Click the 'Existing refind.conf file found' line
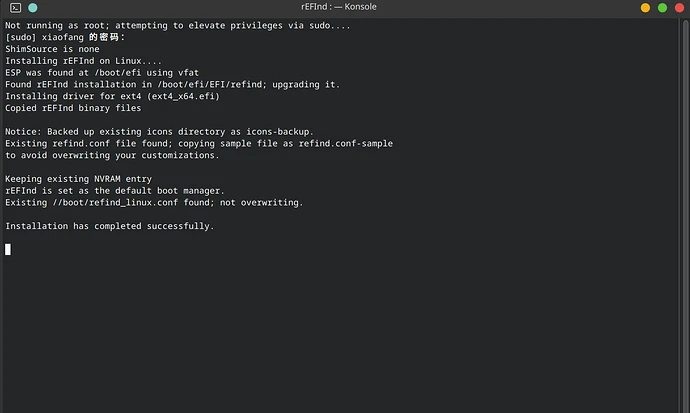The image size is (690, 413). (x=199, y=143)
